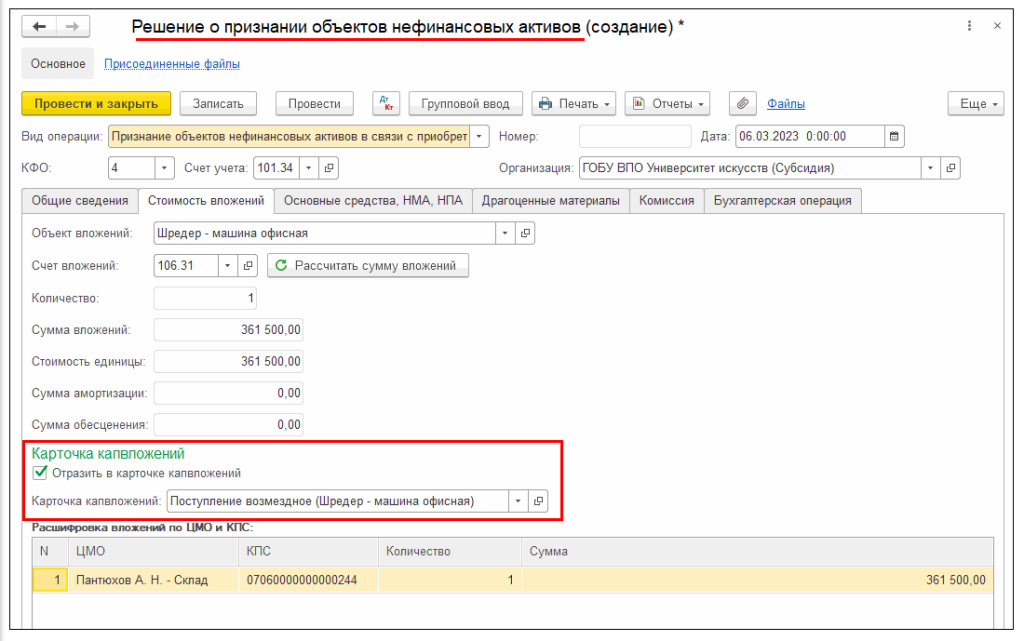
Task: Open the three-dot window menu
Action: 969,26
